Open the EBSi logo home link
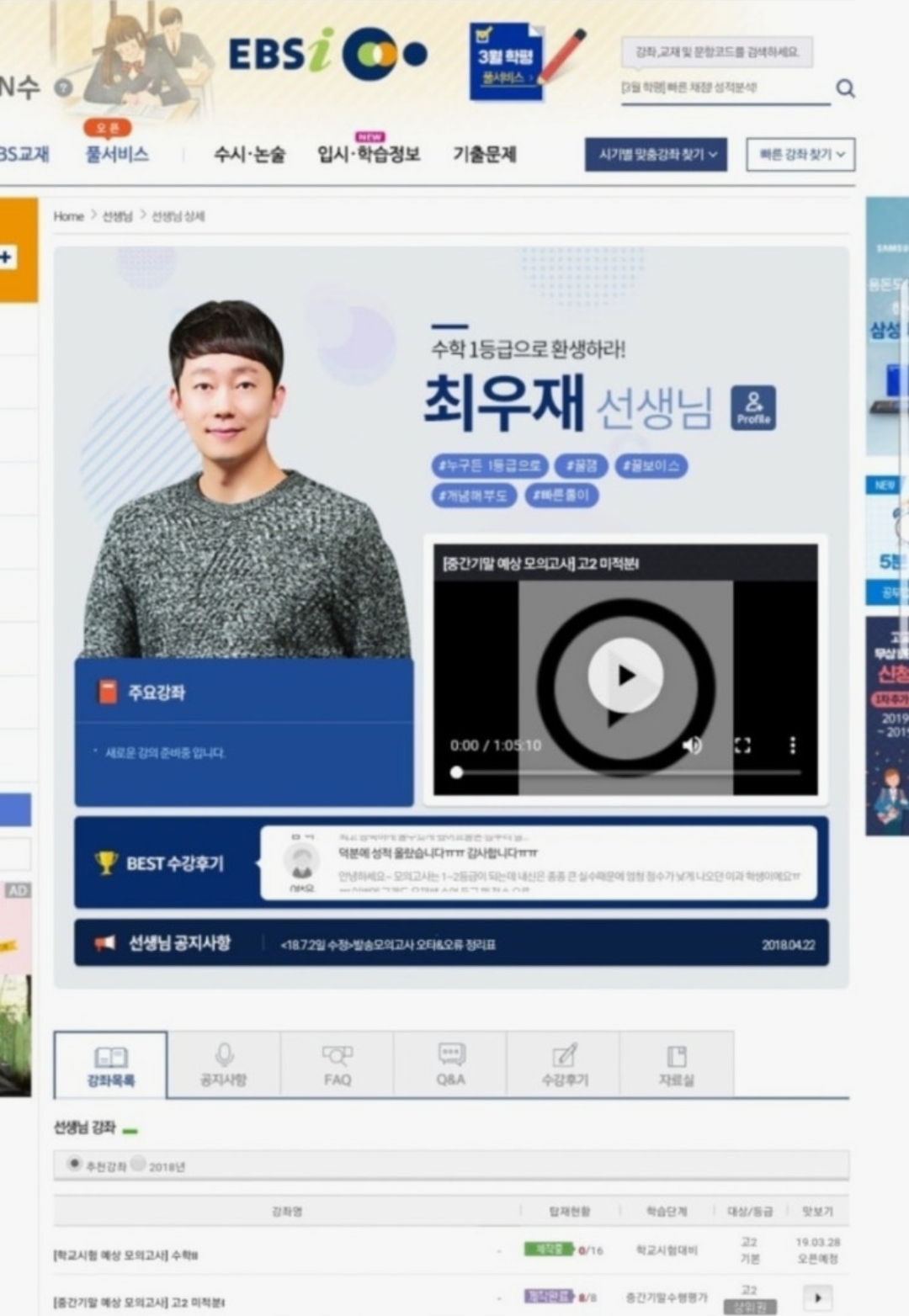Viewport: 909px width, 1316px height. coord(328,55)
